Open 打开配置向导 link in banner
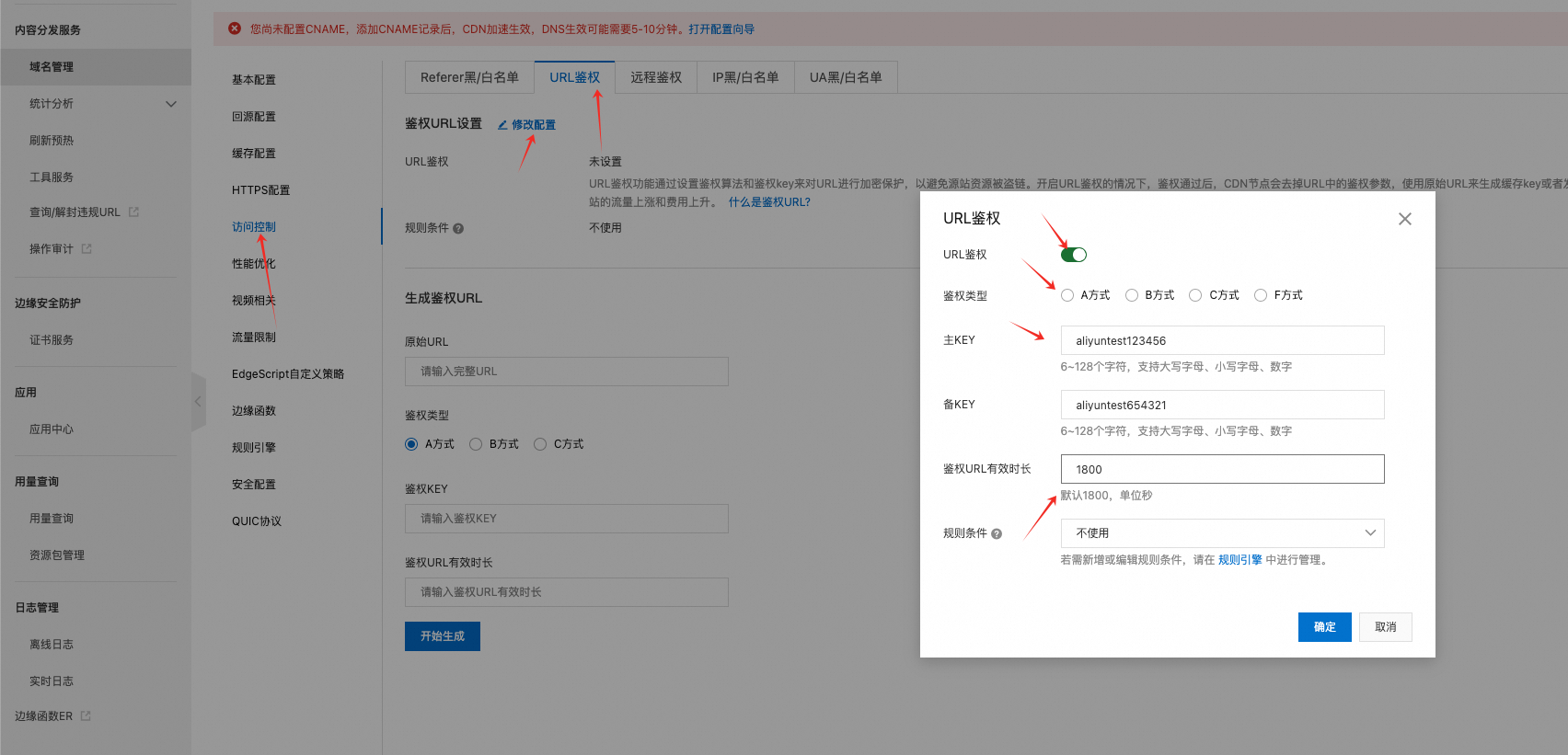 721,29
